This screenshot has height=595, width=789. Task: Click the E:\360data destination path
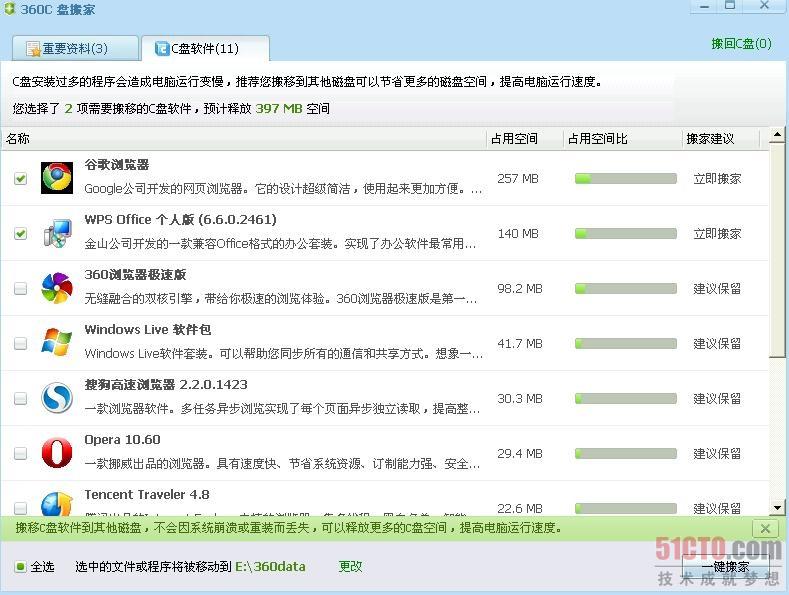click(270, 567)
